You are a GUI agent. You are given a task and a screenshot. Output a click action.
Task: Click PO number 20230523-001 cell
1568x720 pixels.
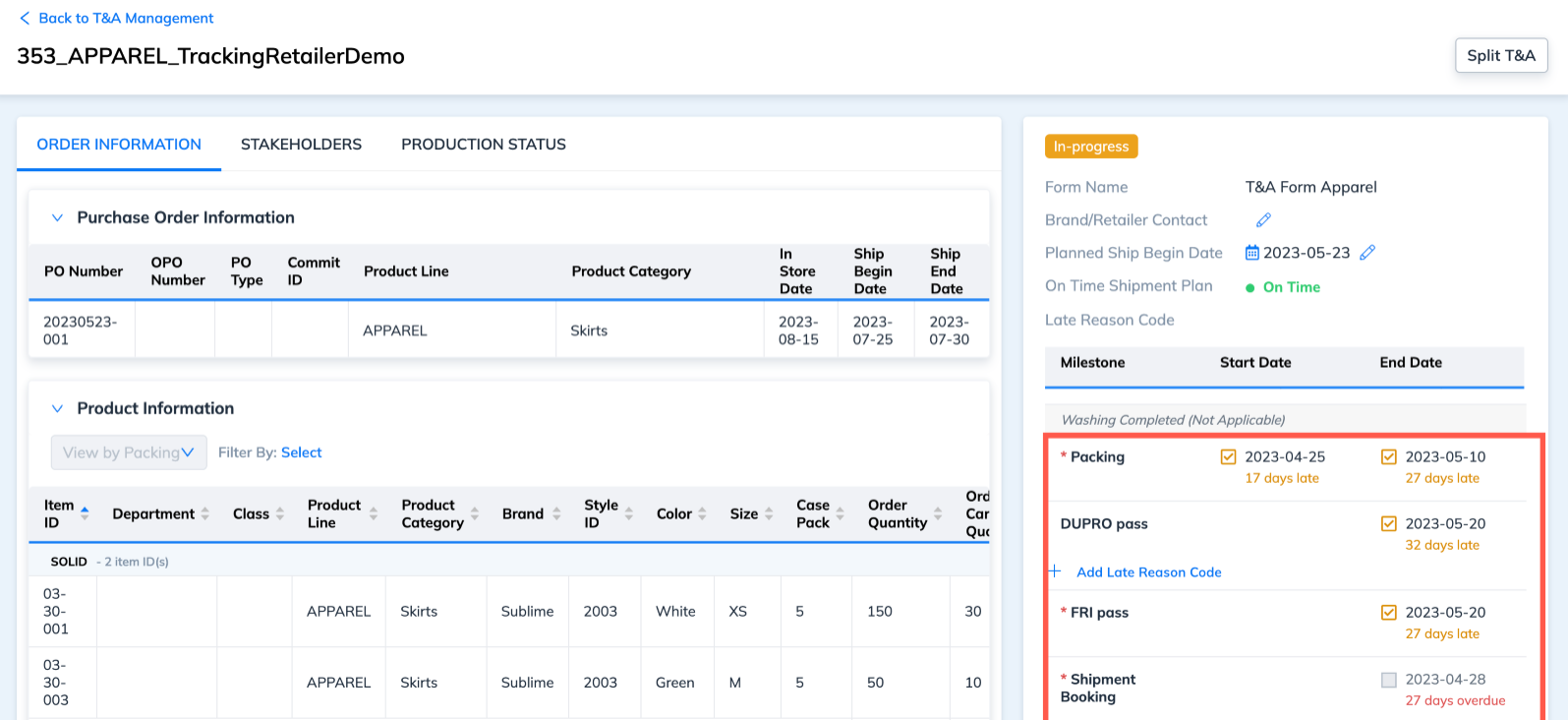point(81,330)
